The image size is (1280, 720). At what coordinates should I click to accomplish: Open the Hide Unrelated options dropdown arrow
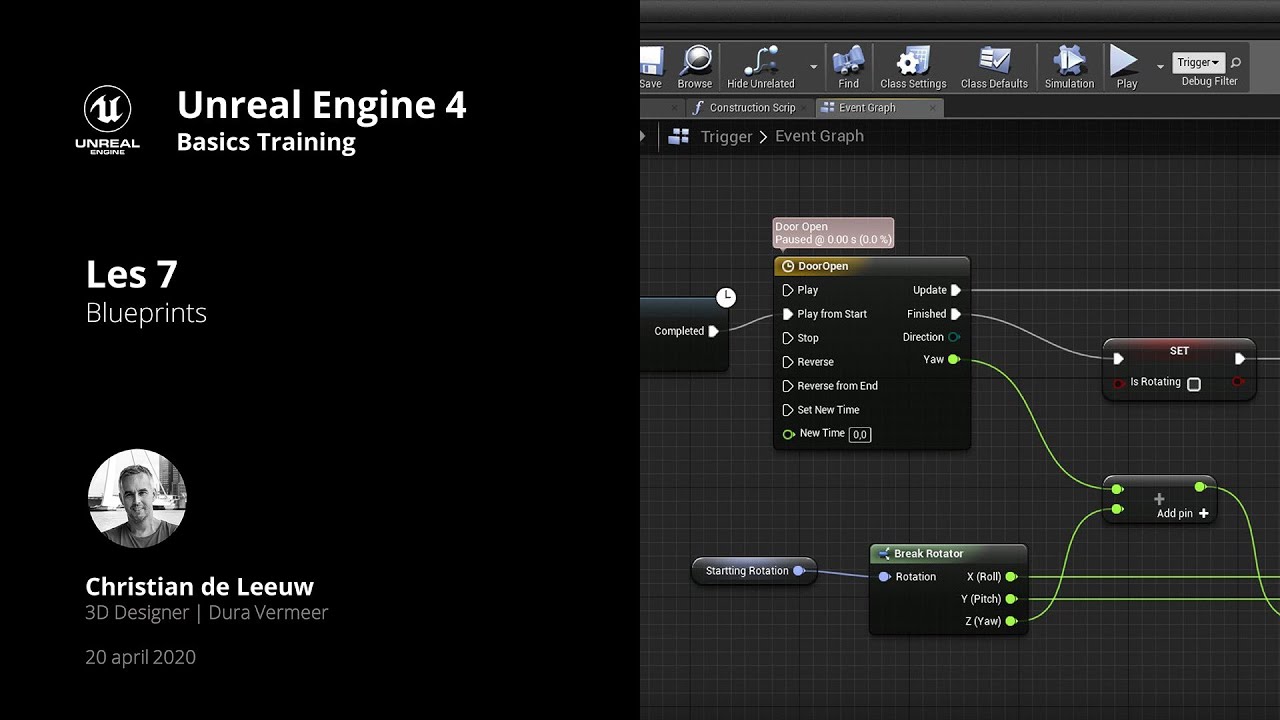coord(813,67)
